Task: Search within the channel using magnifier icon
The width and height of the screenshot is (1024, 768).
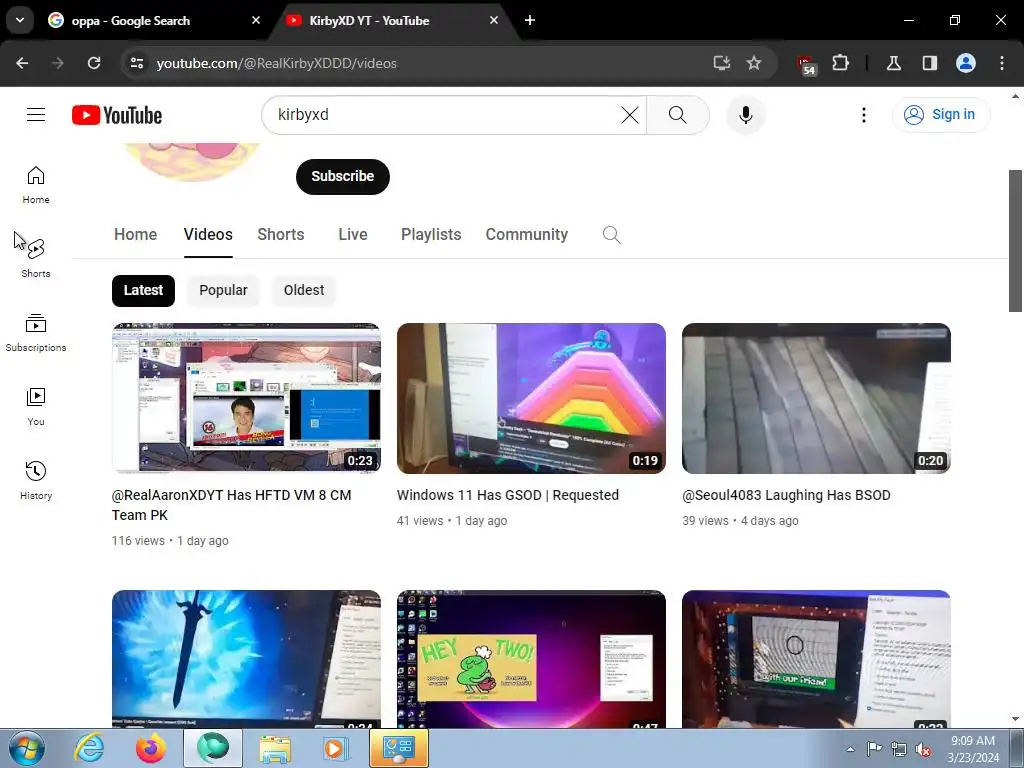Action: pos(611,234)
